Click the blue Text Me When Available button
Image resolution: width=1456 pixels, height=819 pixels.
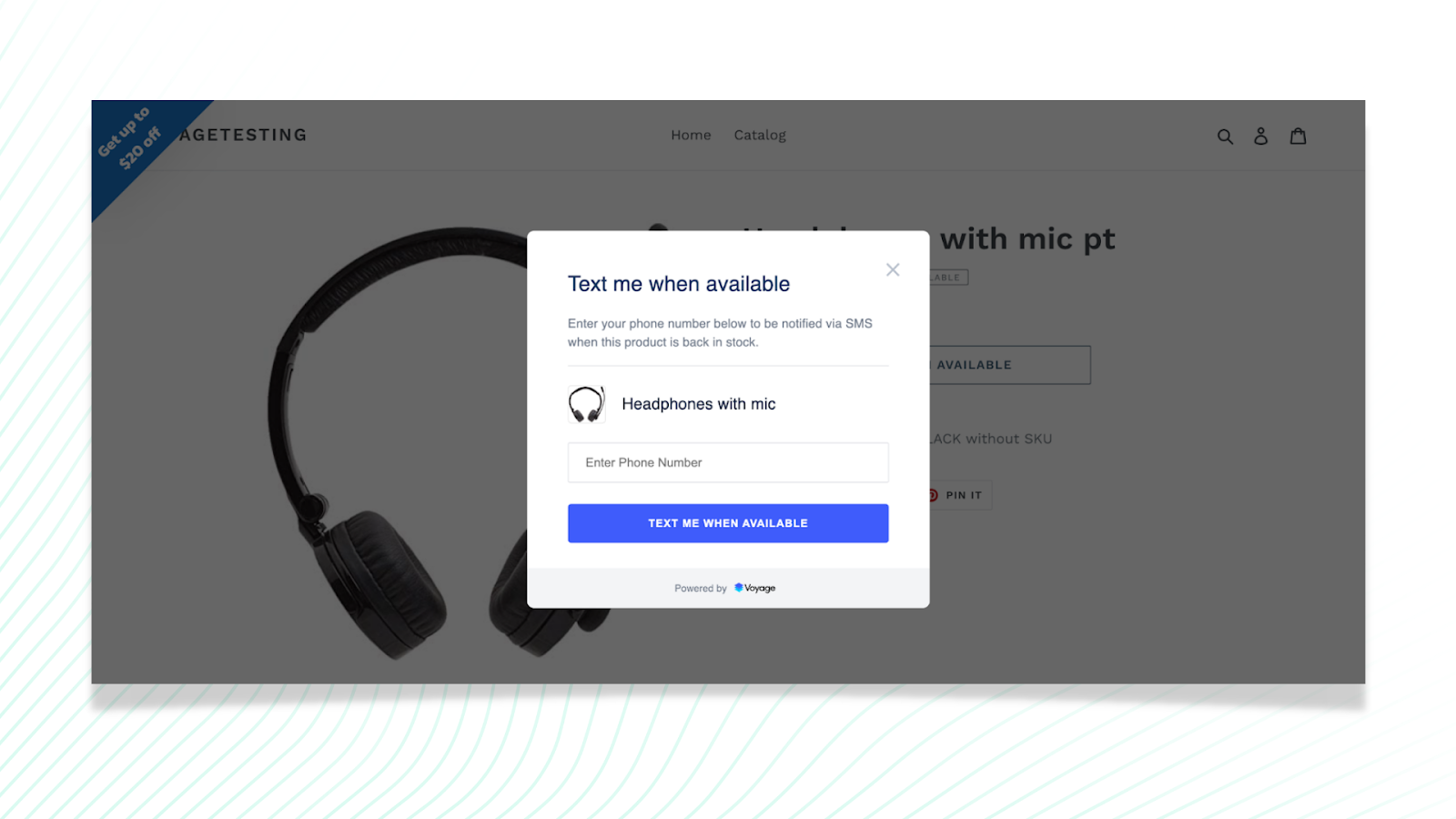coord(728,523)
